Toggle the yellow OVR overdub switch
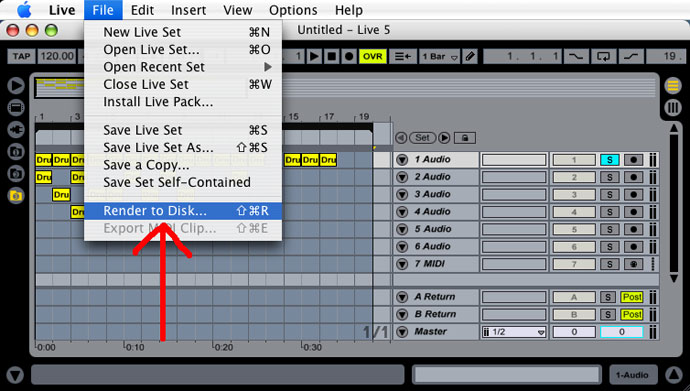This screenshot has width=690, height=391. (x=373, y=56)
